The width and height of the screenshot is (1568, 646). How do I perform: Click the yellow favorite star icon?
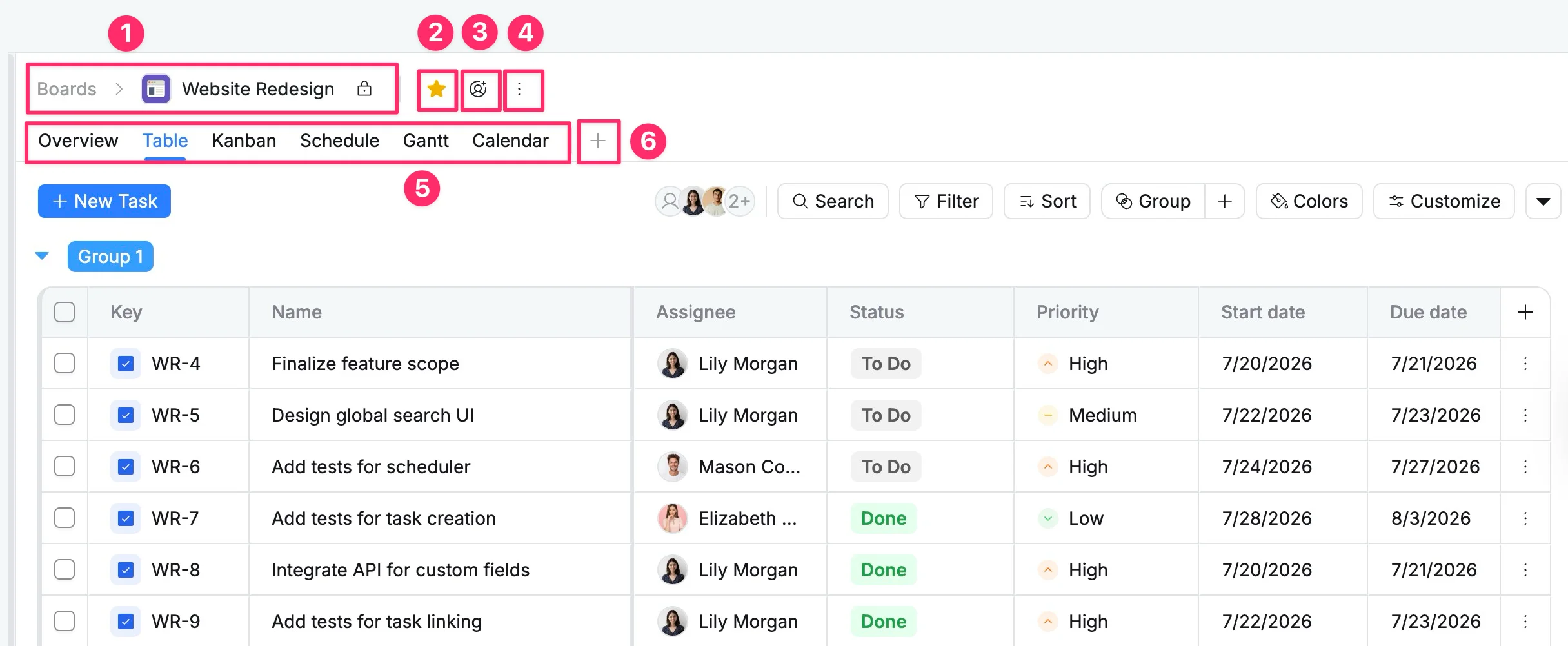[x=437, y=89]
